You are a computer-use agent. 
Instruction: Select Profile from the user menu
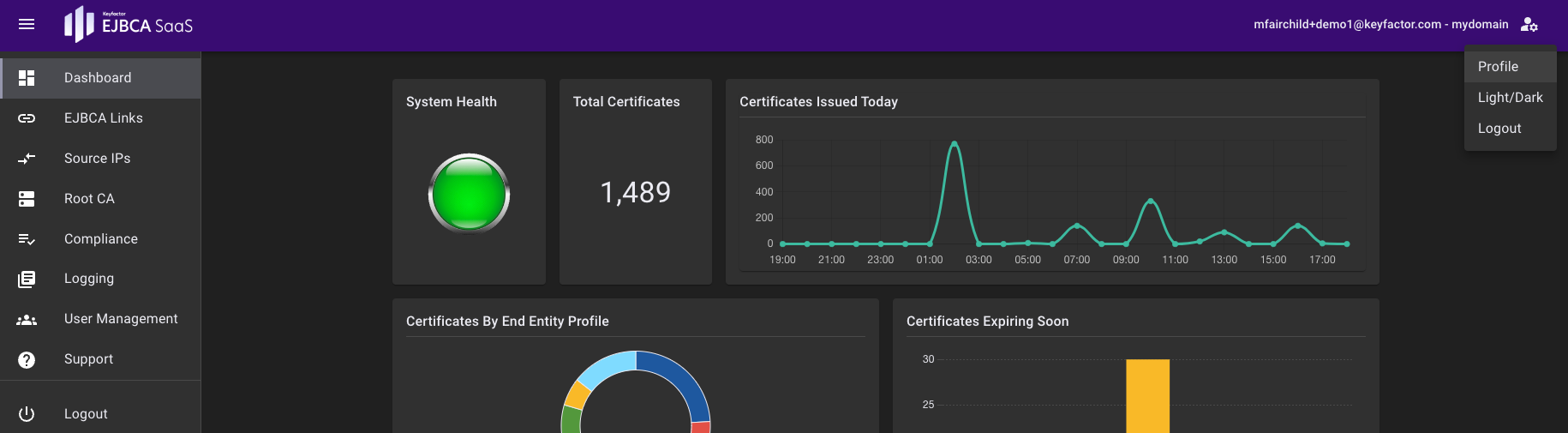(x=1498, y=67)
